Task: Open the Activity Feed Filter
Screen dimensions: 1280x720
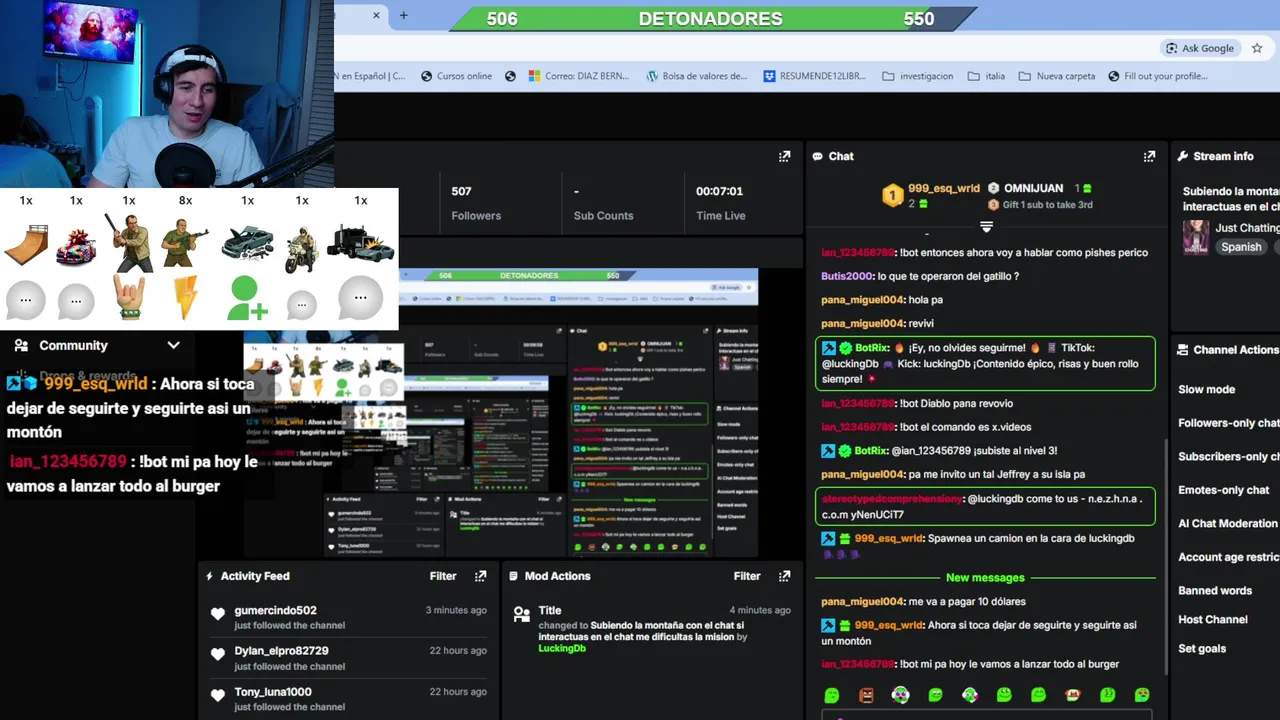Action: [443, 576]
